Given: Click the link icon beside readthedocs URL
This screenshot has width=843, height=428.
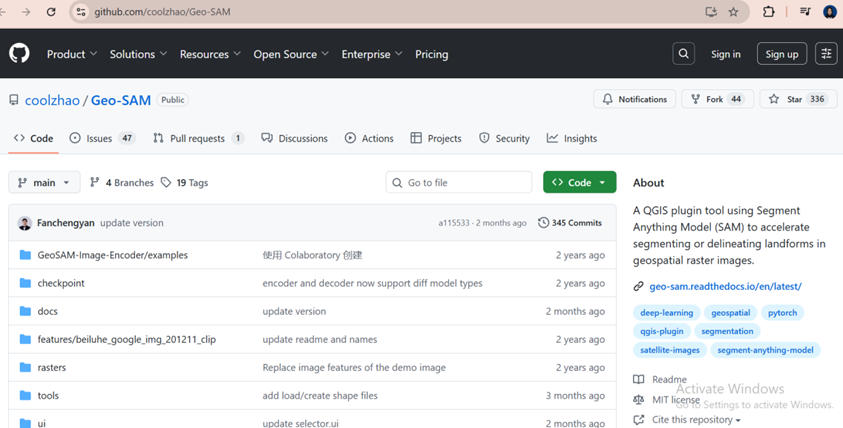Looking at the screenshot, I should [638, 287].
